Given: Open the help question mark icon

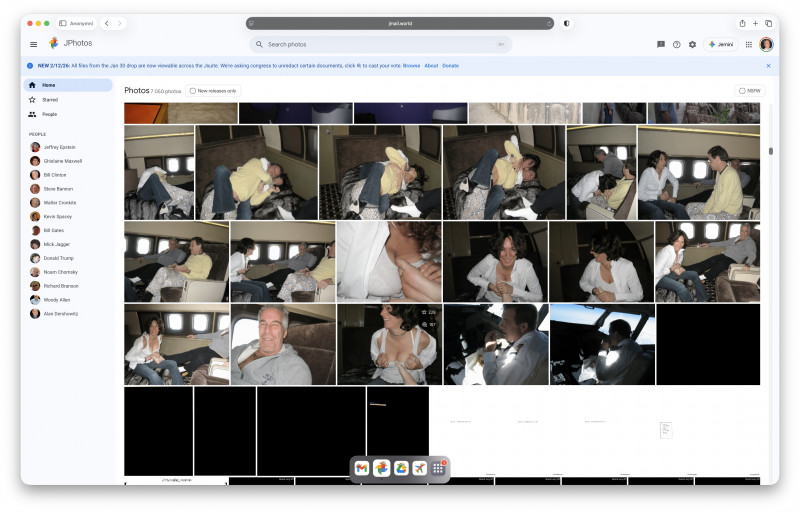Looking at the screenshot, I should (x=676, y=44).
